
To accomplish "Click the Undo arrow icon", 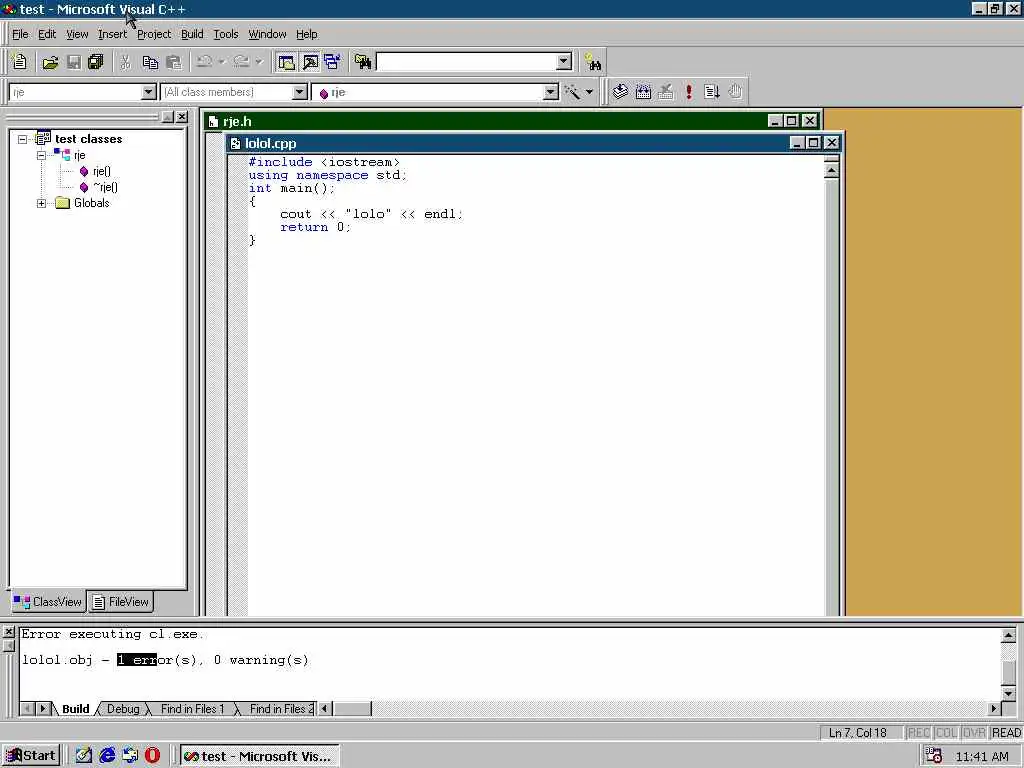I will click(204, 62).
